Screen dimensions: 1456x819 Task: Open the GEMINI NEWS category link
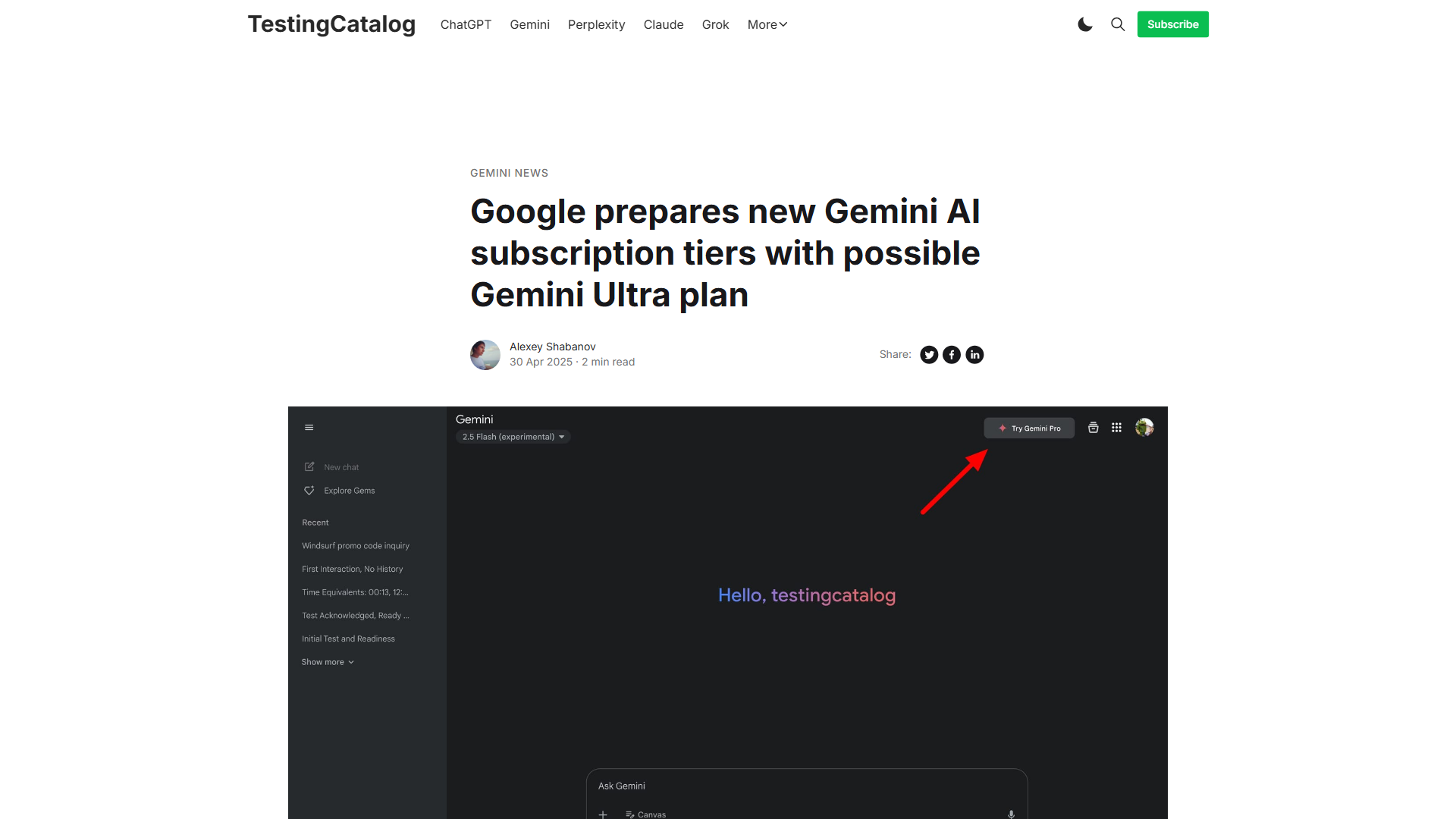click(x=509, y=173)
